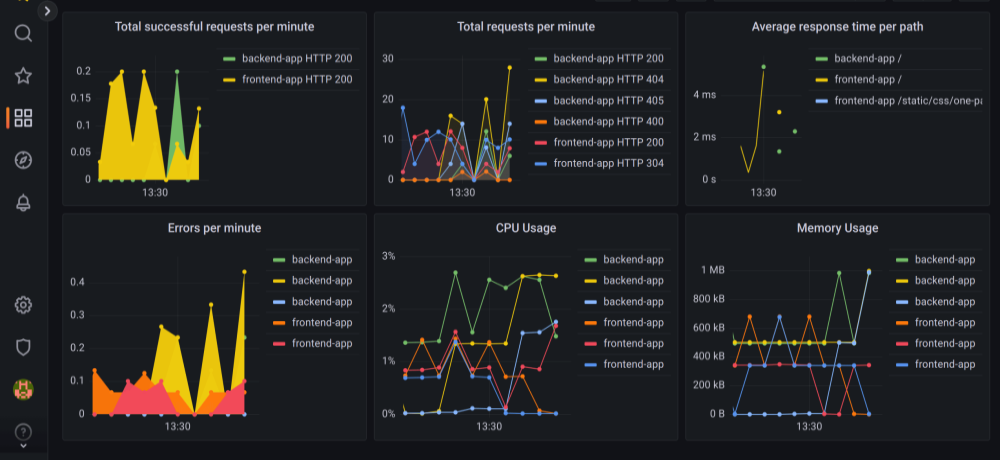Select yellow backend-app in CPU Usage legend

click(x=633, y=281)
